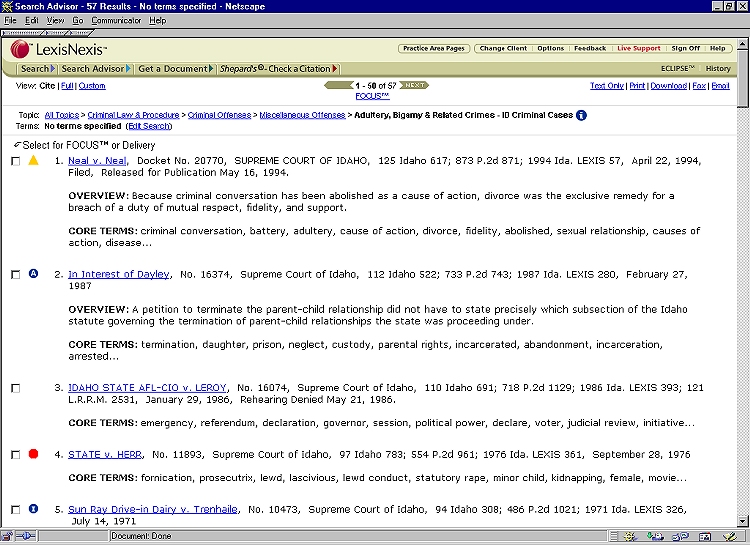750x545 pixels.
Task: Go to the NEXT results page arrow
Action: 414,85
